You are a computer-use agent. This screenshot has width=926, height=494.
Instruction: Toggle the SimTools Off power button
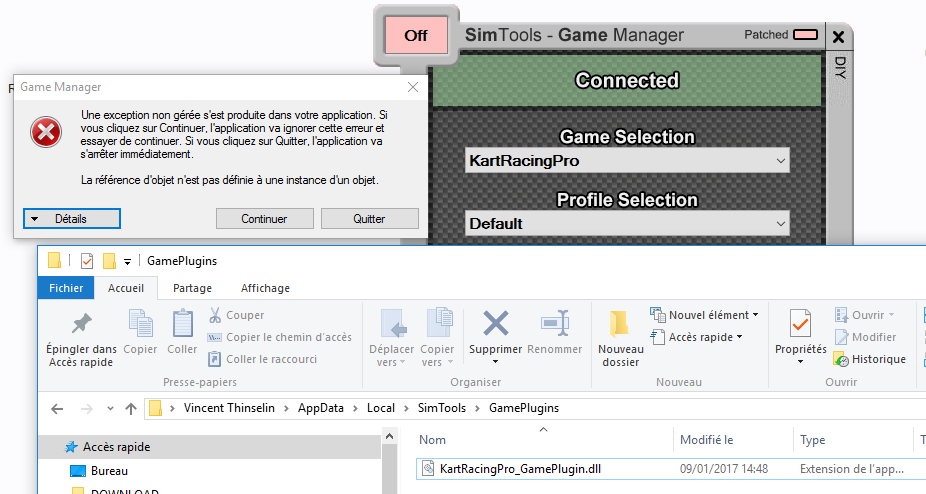(415, 36)
